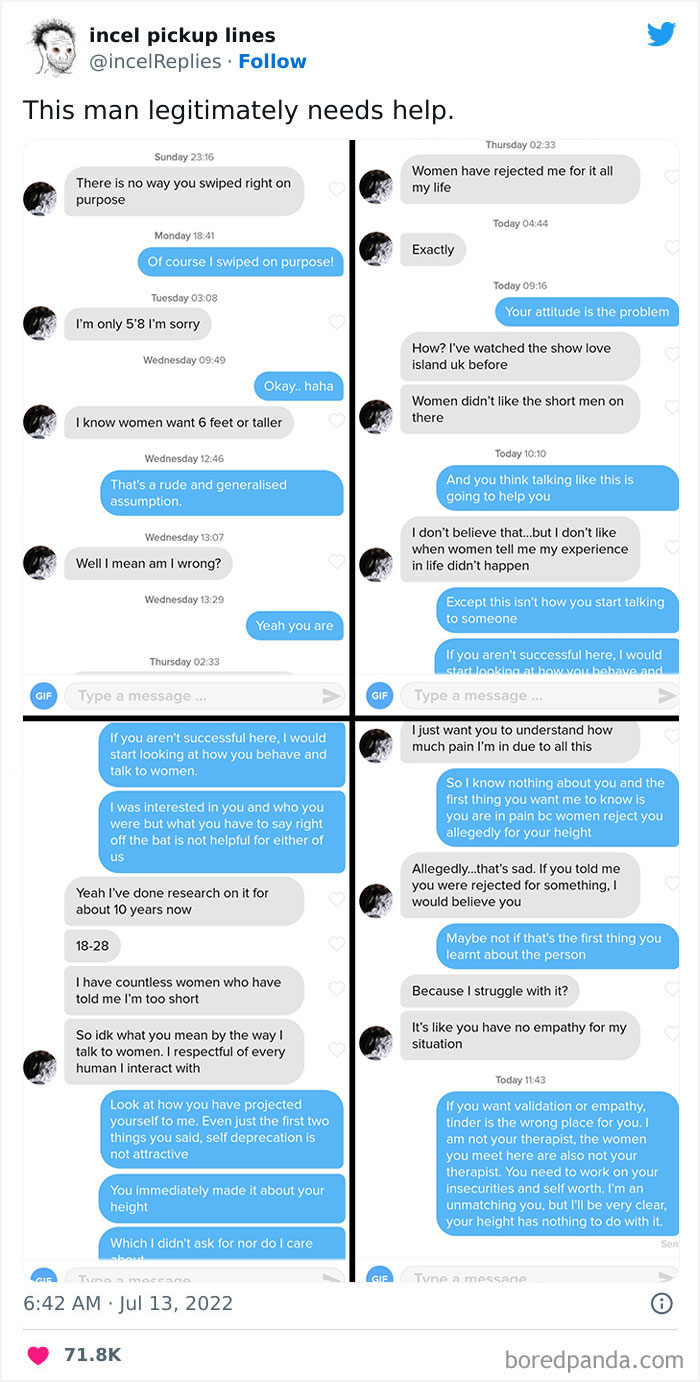This screenshot has width=700, height=1382.
Task: Click the message input in the top-left chat
Action: click(x=185, y=695)
